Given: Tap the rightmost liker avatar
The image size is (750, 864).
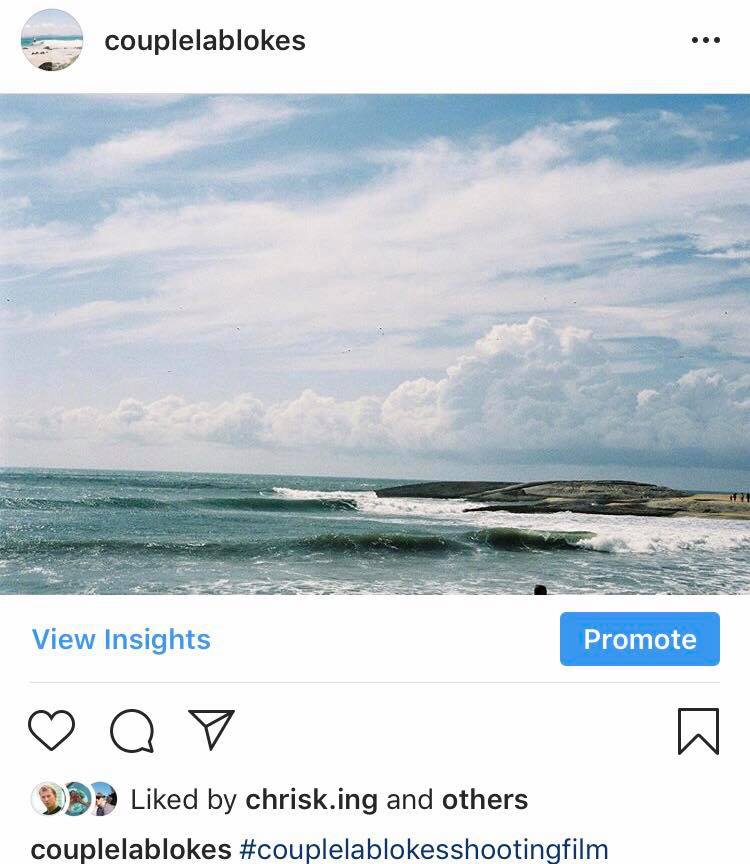Looking at the screenshot, I should [x=103, y=799].
